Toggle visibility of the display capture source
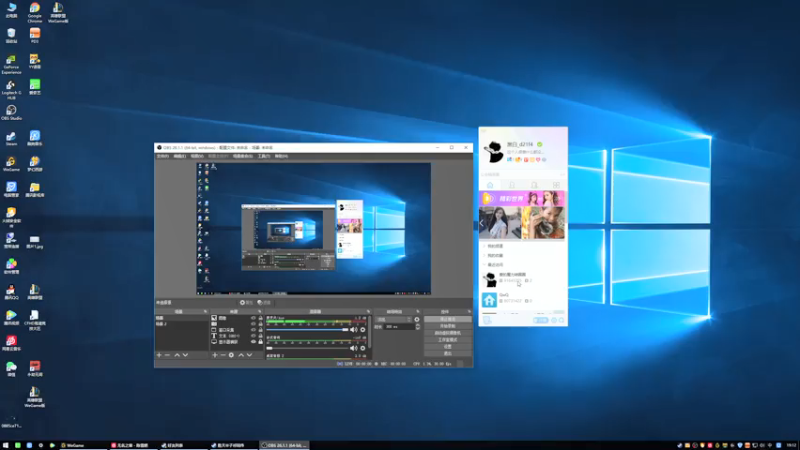Viewport: 800px width, 450px height. click(253, 342)
